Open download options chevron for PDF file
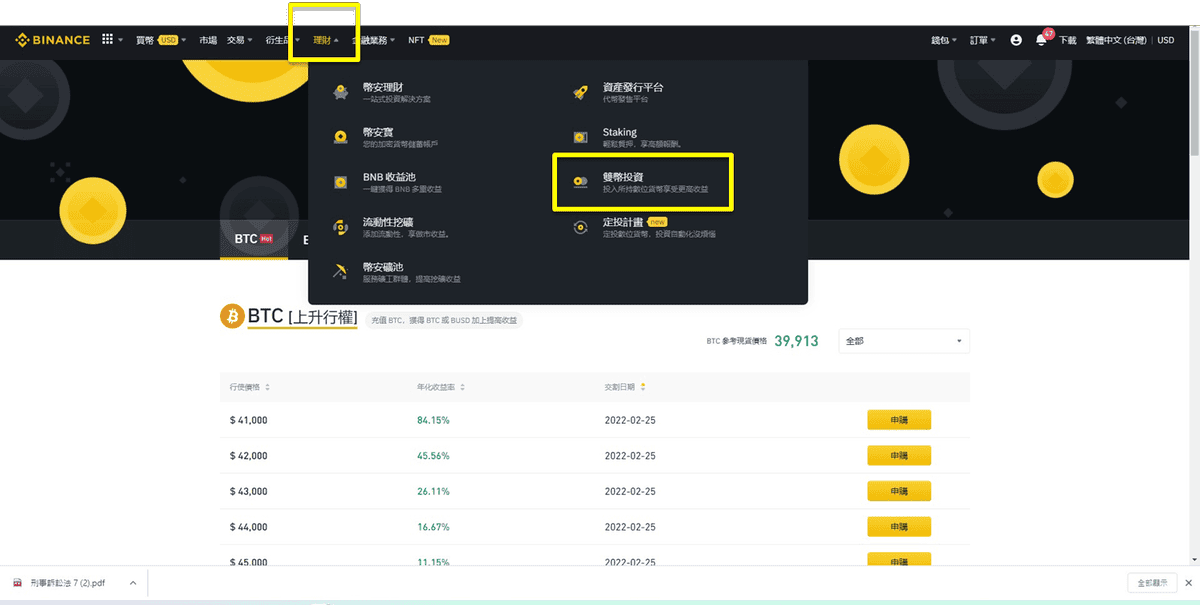 (132, 582)
